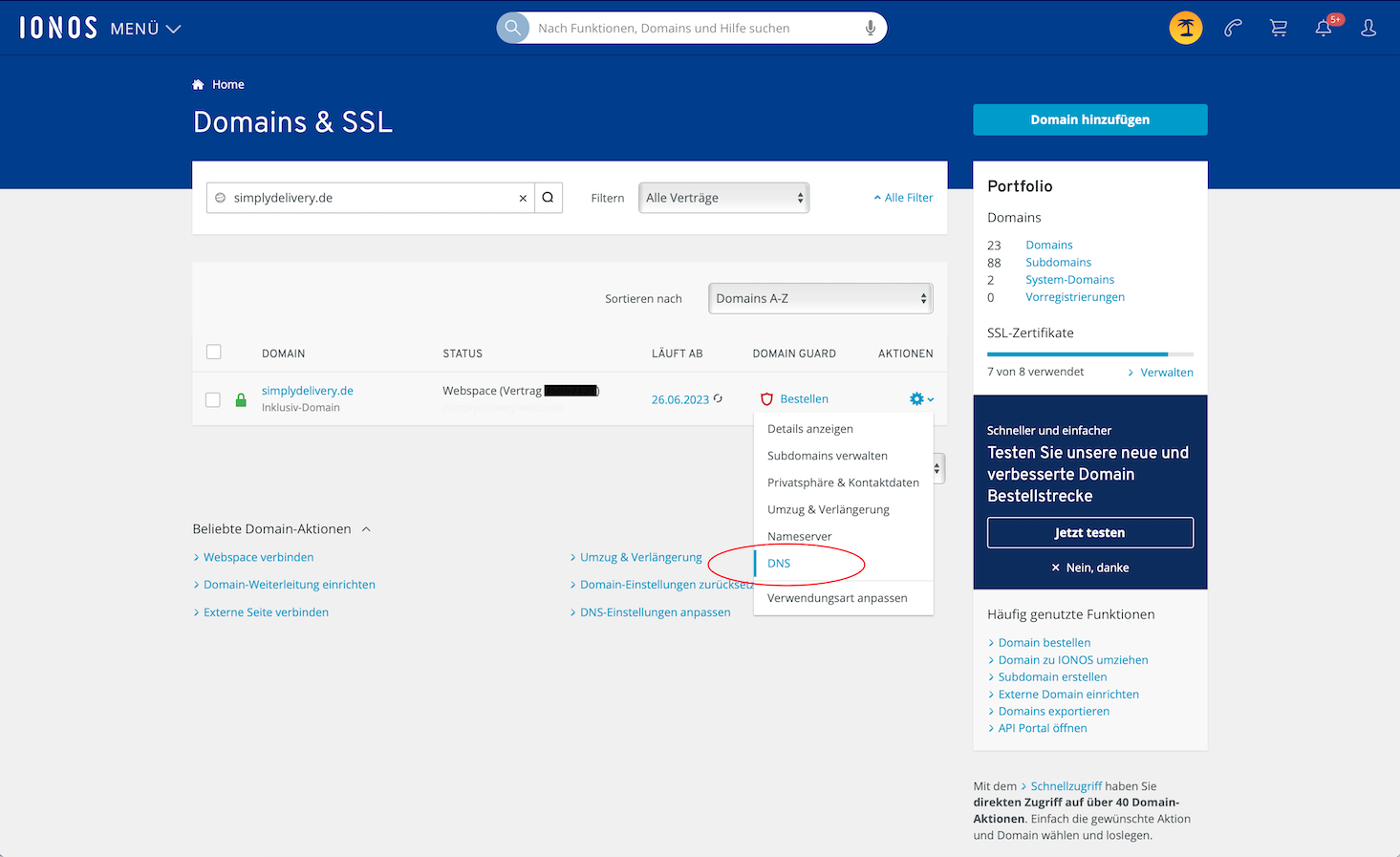Open the shopping cart icon
Viewport: 1400px width, 857px height.
1279,28
